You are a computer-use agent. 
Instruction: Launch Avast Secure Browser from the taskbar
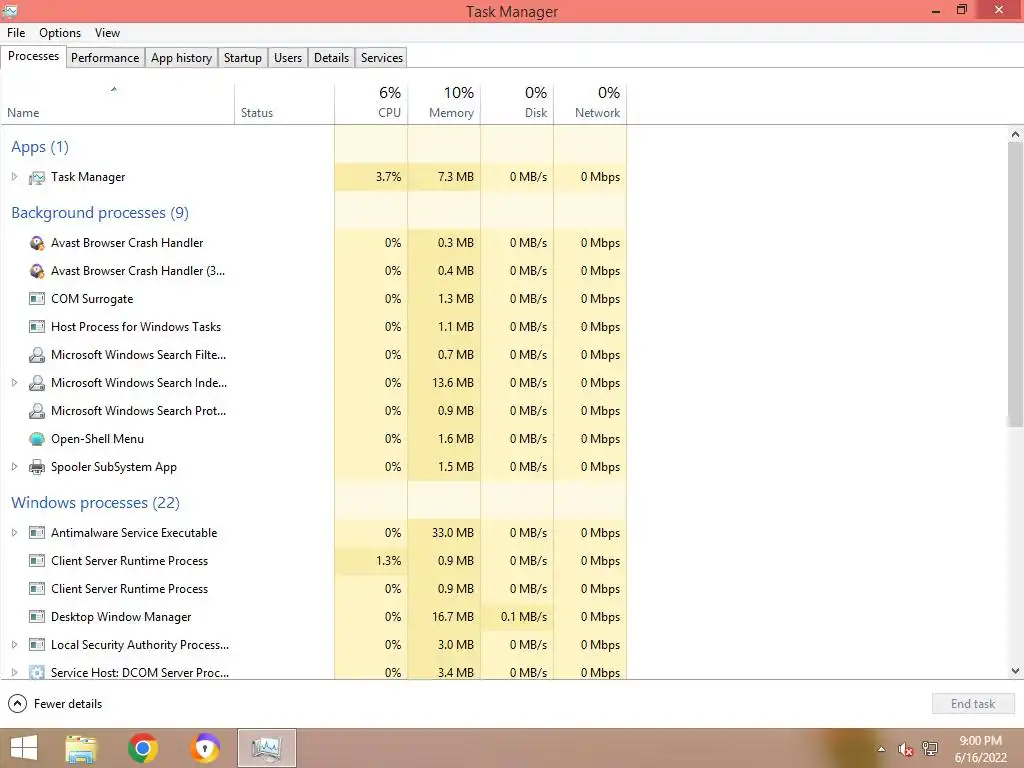tap(204, 748)
